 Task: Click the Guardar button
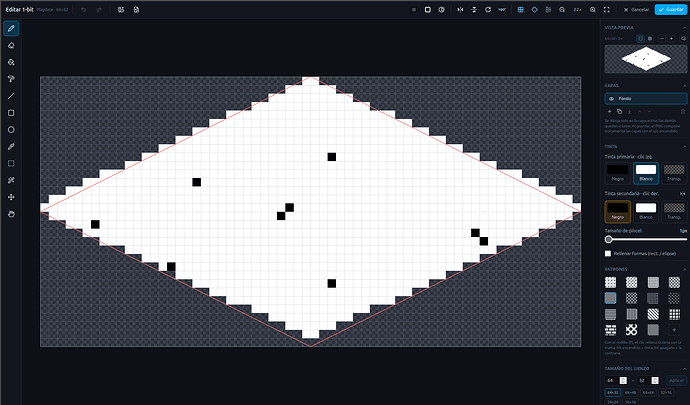[x=671, y=10]
